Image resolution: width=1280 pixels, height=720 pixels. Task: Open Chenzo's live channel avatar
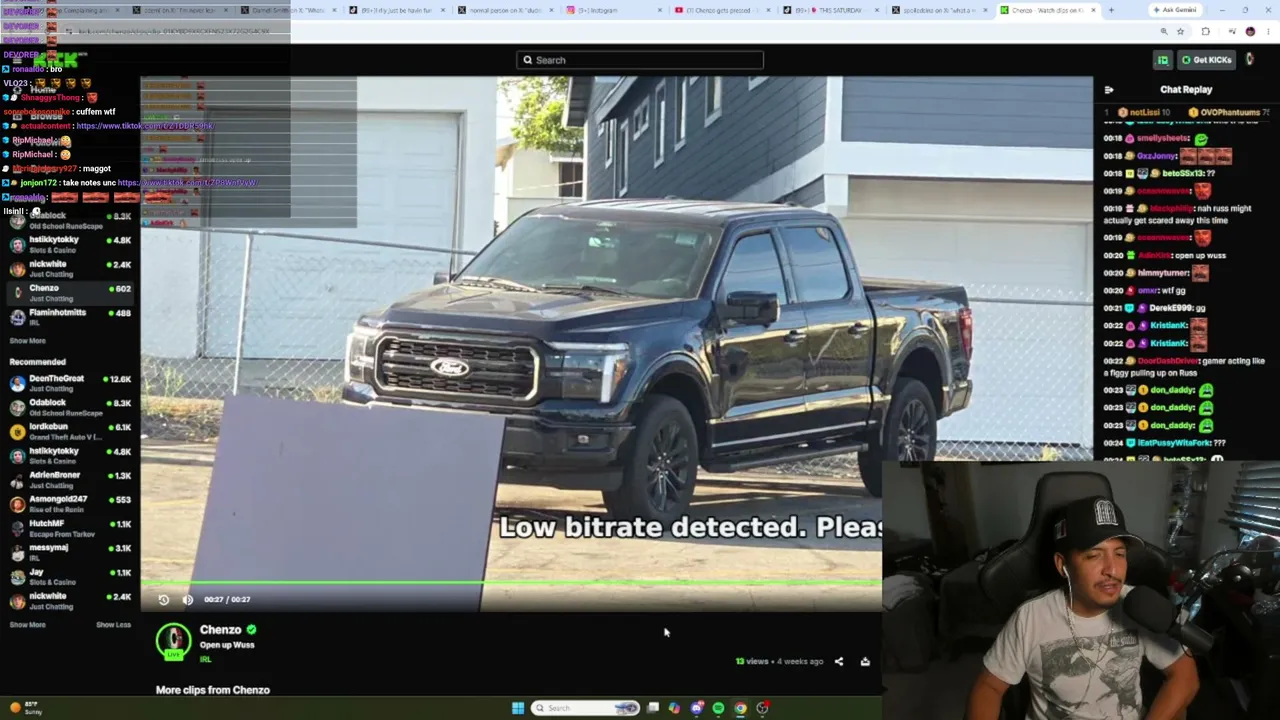pyautogui.click(x=173, y=641)
